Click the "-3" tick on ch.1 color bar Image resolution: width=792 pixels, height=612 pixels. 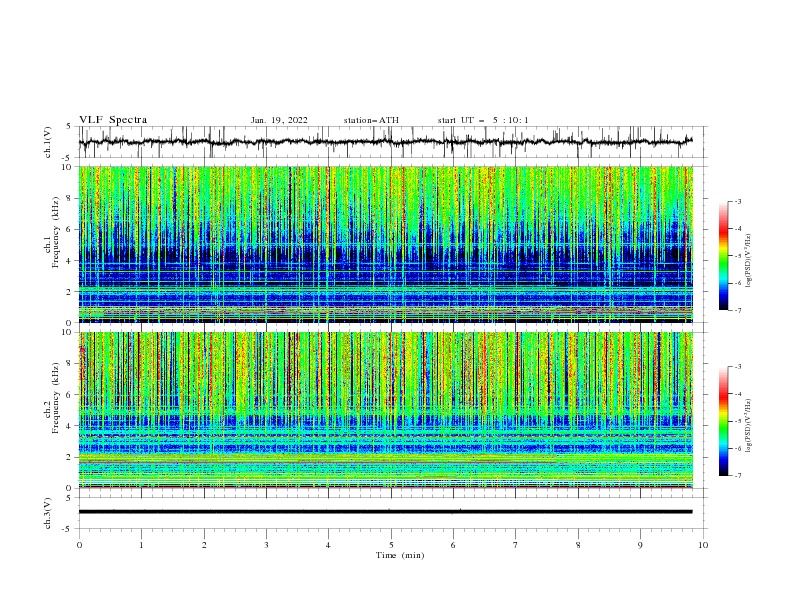(738, 201)
